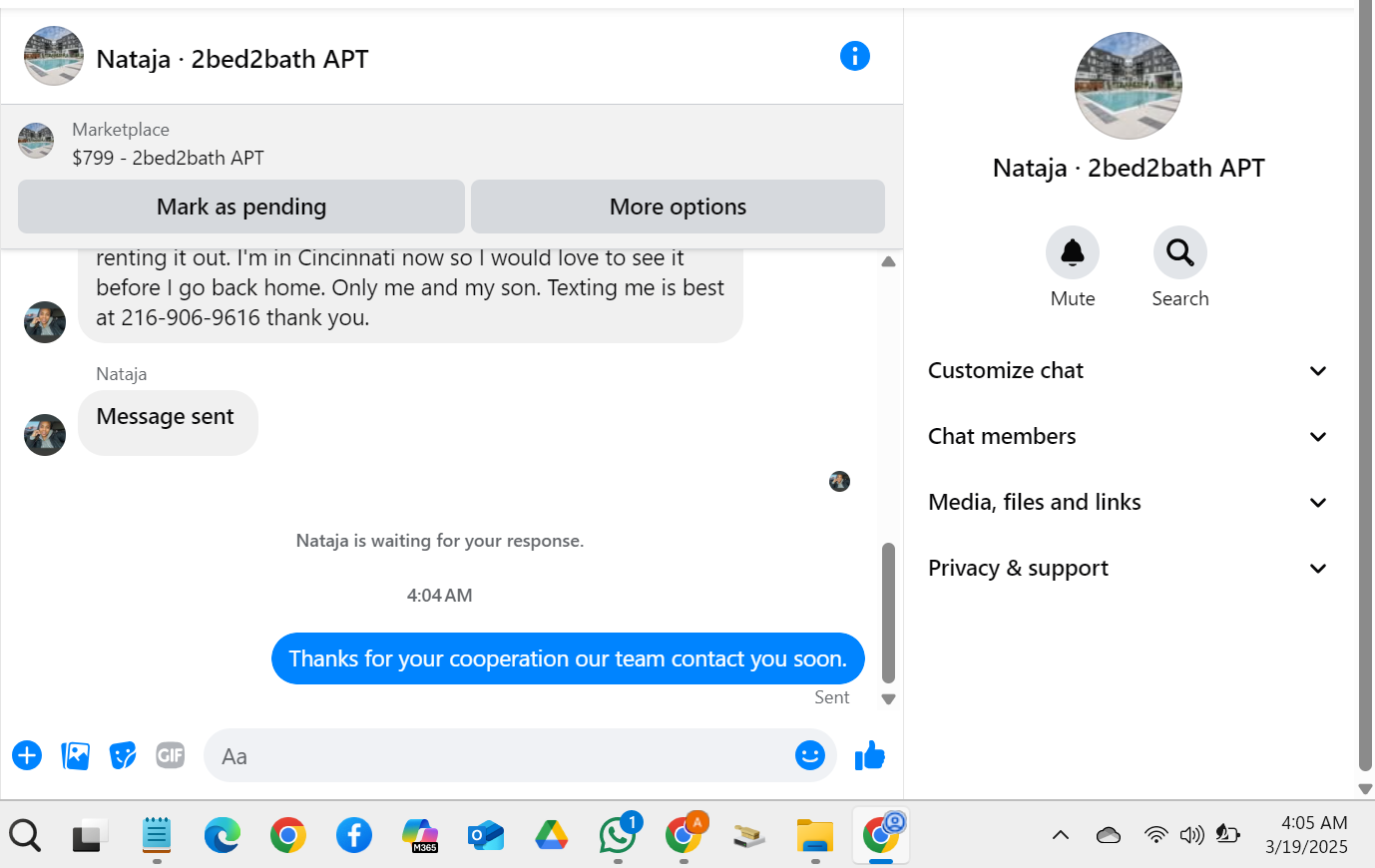Attach a photo using the image icon
Viewport: 1375px width, 868px height.
pyautogui.click(x=75, y=755)
